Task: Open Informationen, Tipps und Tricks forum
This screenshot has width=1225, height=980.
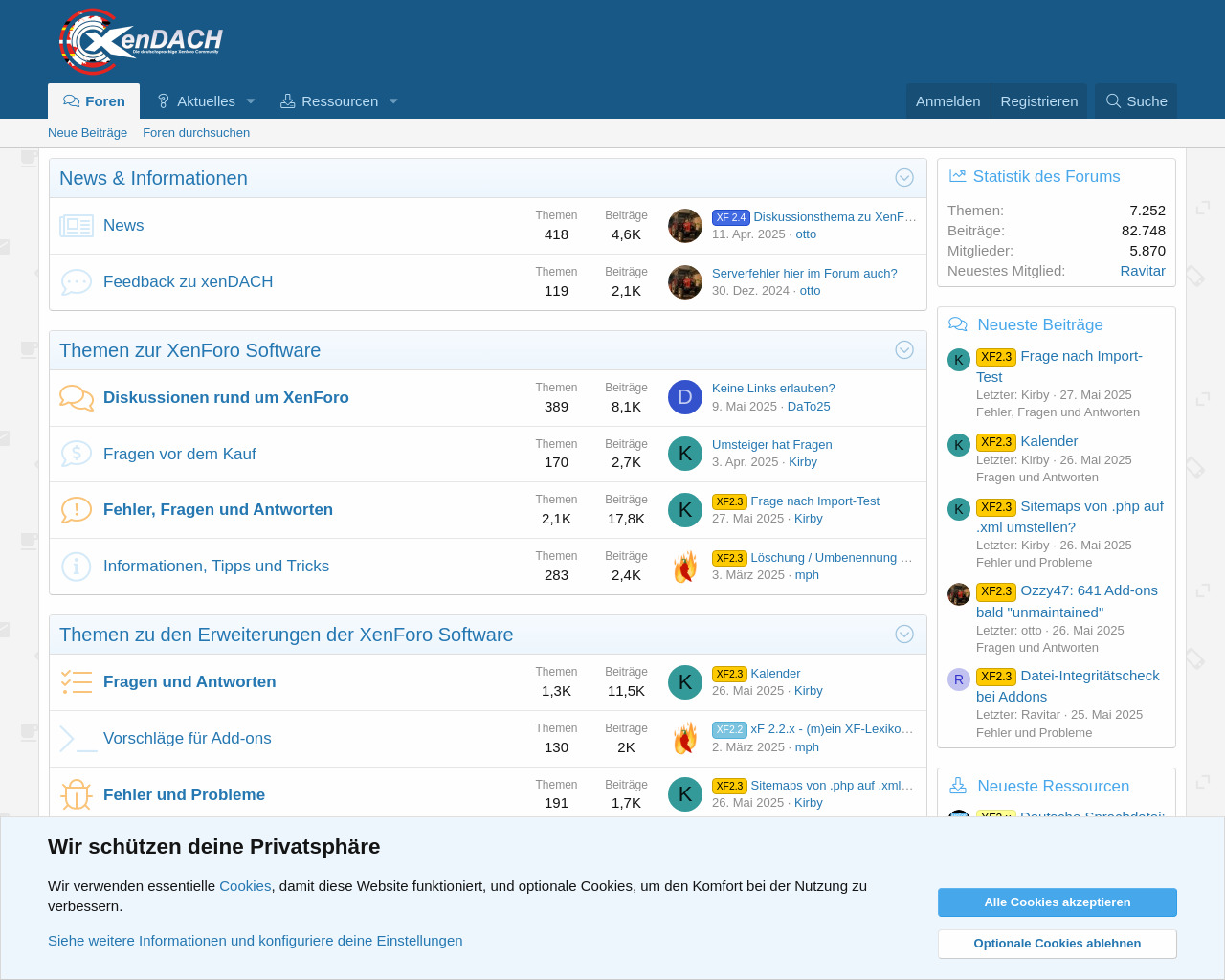Action: pos(216,567)
